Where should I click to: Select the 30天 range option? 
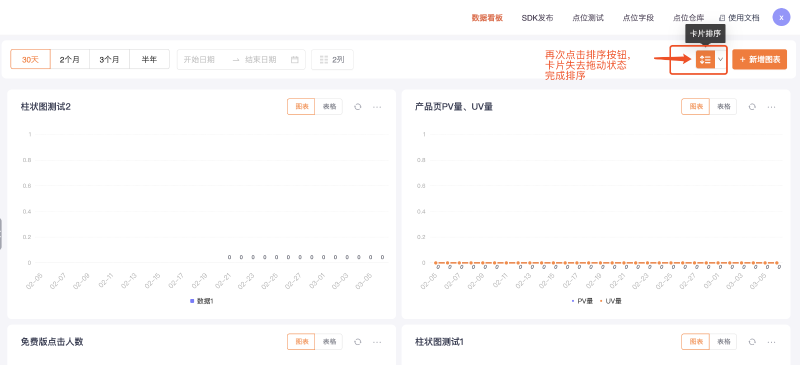(30, 59)
